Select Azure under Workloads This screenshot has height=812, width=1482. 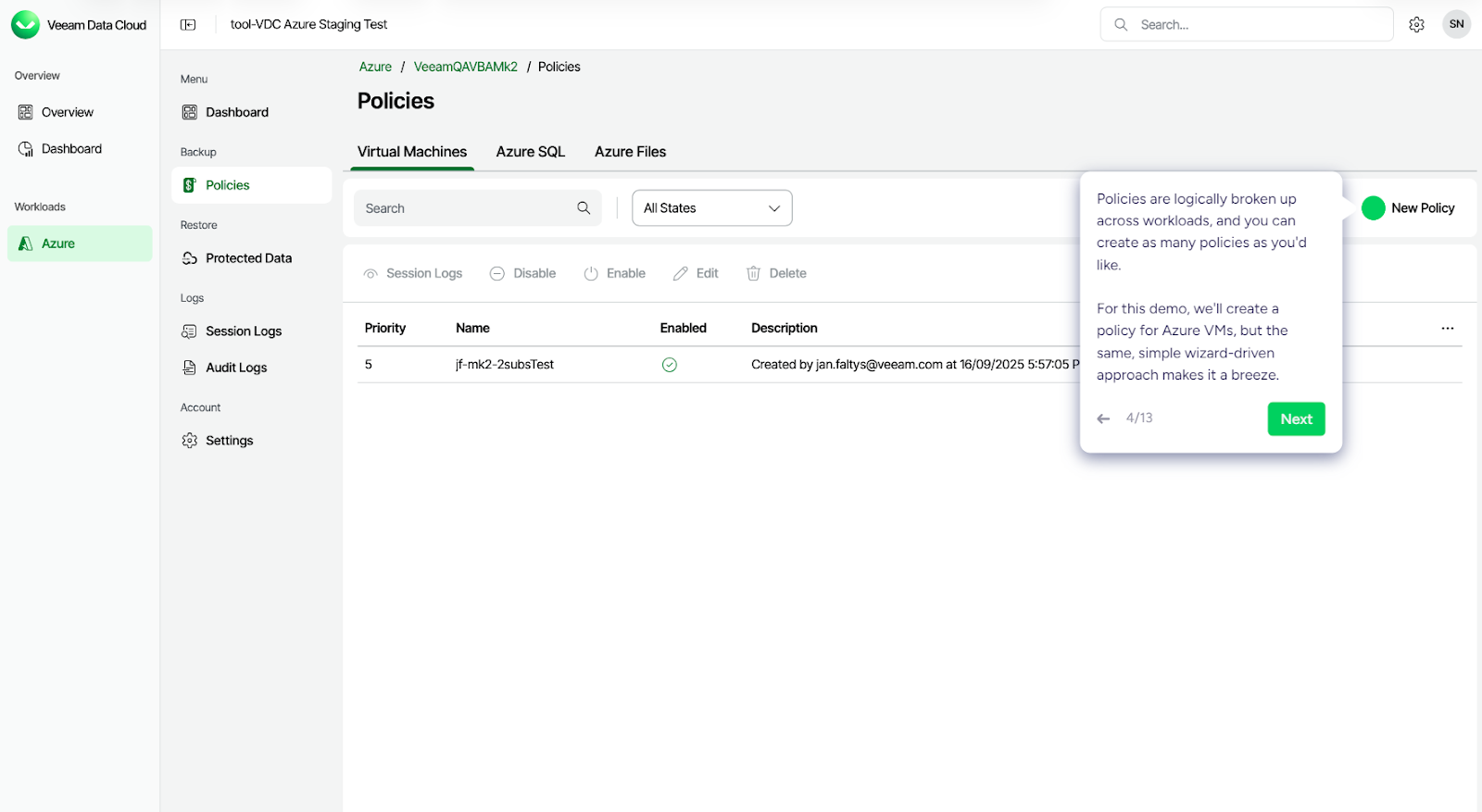(80, 244)
